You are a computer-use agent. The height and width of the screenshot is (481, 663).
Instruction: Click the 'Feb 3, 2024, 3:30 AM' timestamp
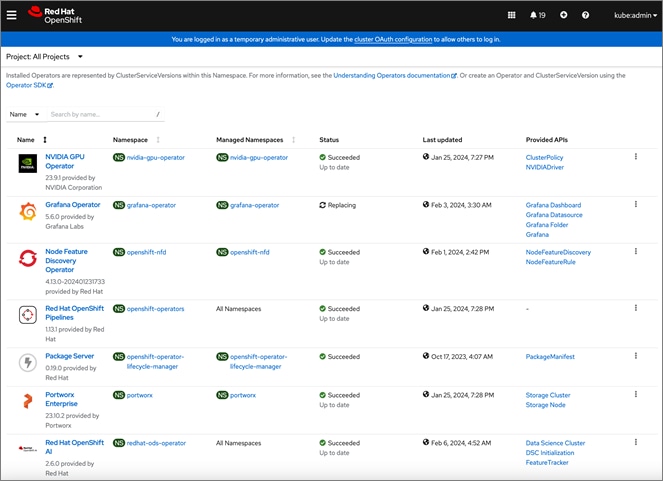(461, 205)
